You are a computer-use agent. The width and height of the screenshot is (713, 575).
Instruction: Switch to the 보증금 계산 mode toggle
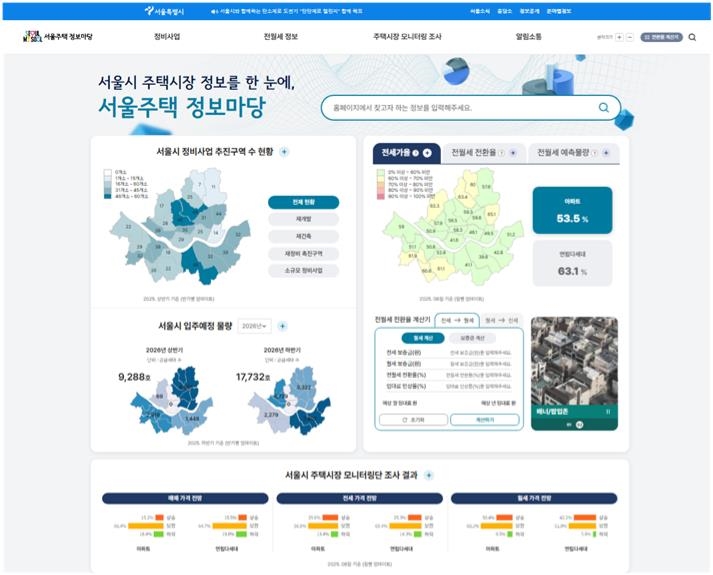tap(472, 338)
